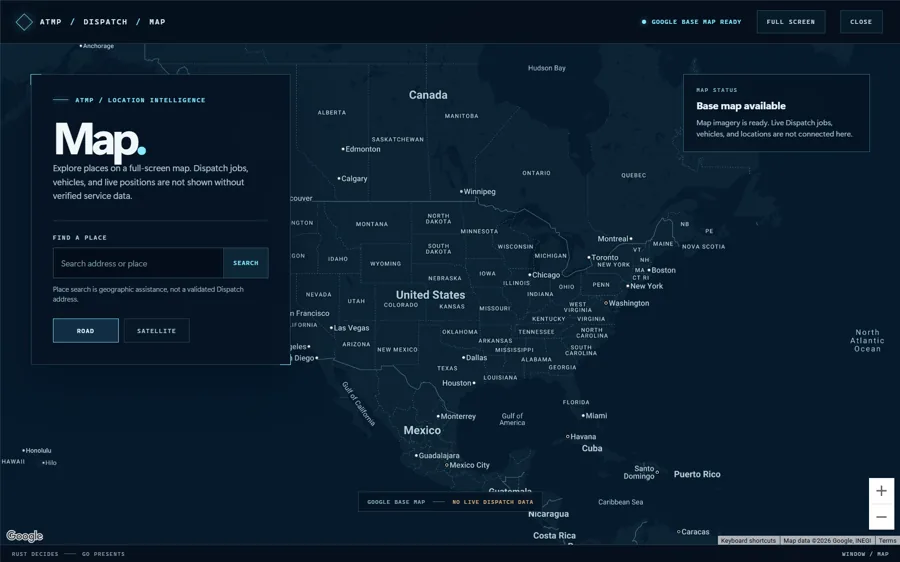Screen dimensions: 900x562
Task: Click the Las Vegas label
Action: click(x=350, y=328)
